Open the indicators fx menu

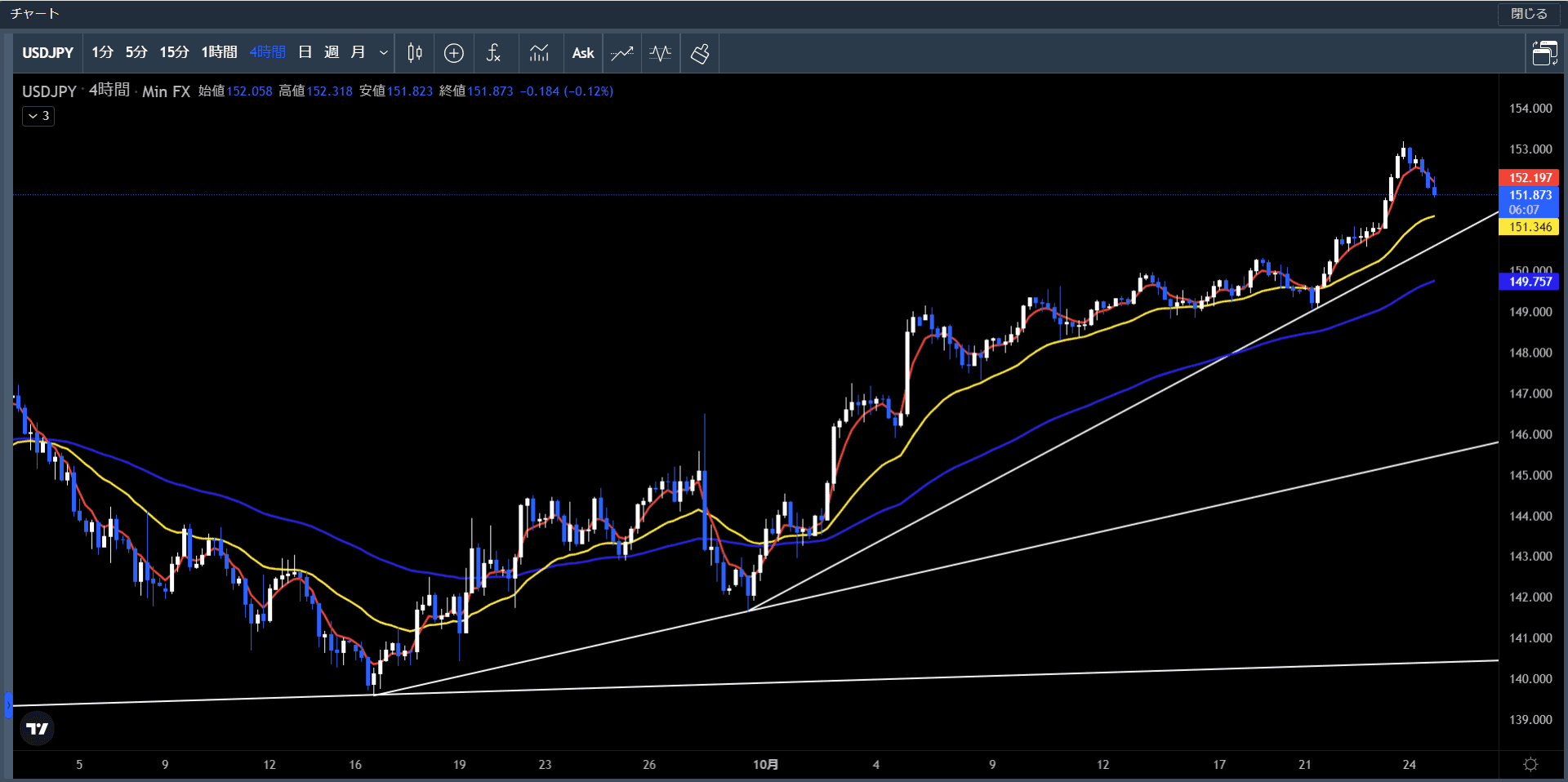point(493,53)
